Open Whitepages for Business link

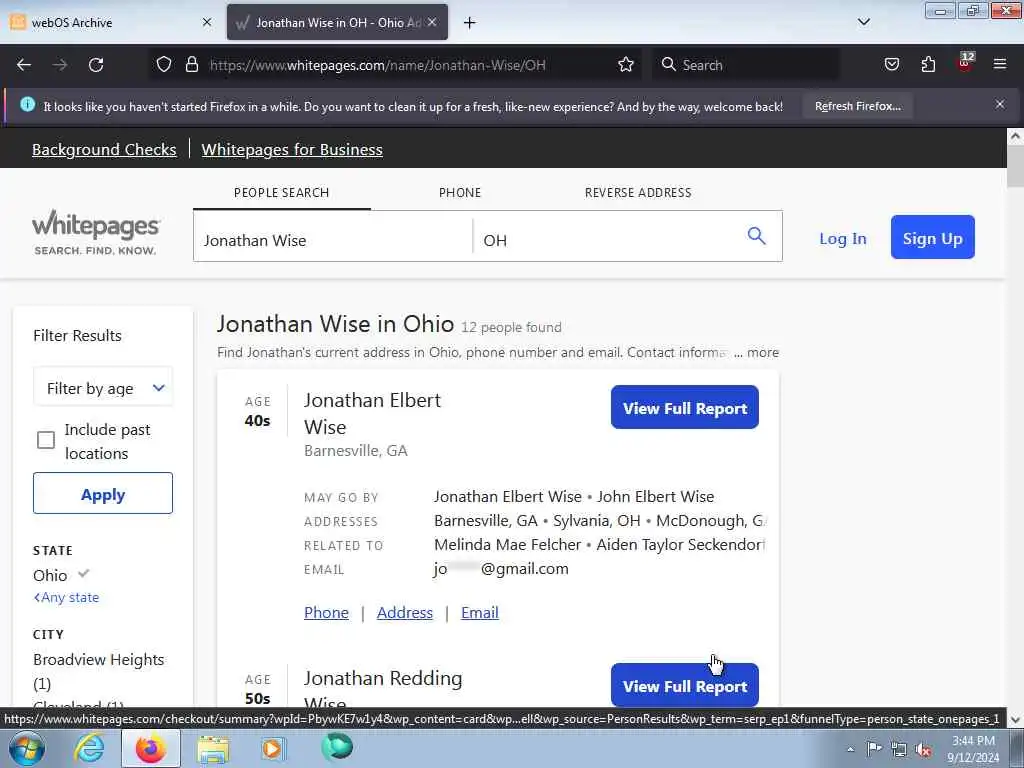[x=292, y=150]
